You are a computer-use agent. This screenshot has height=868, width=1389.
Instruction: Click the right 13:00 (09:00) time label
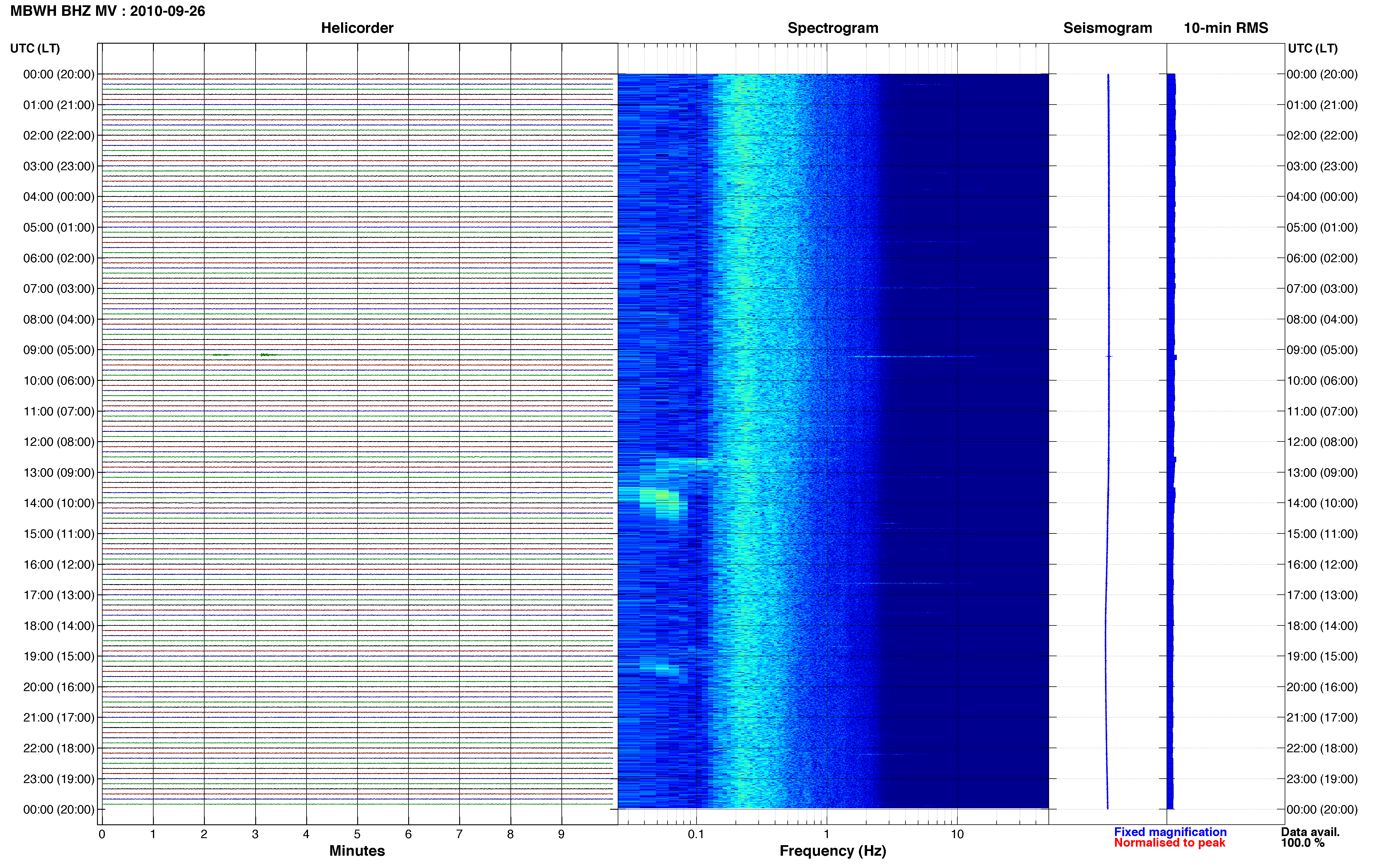(1322, 473)
